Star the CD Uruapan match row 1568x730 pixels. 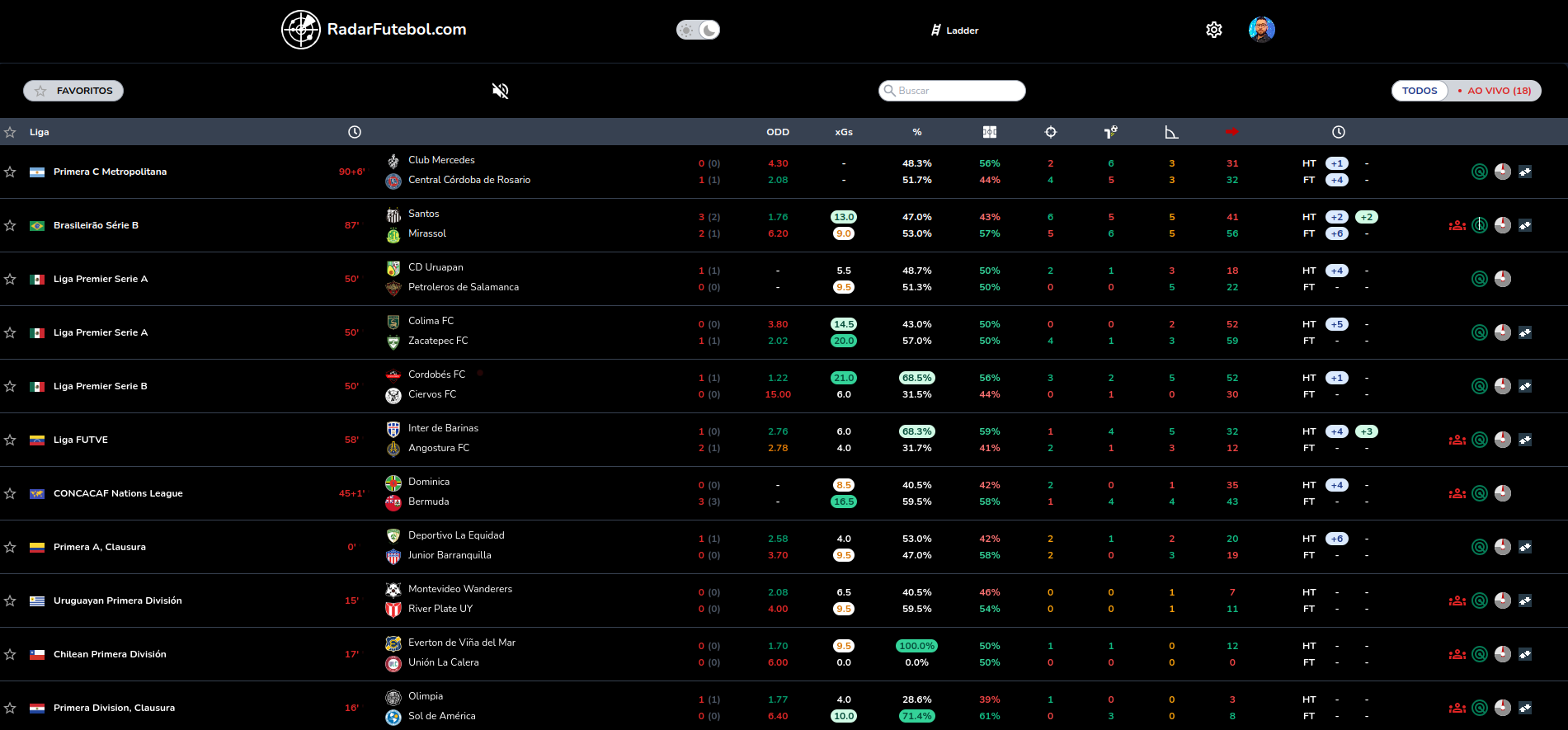[x=10, y=279]
